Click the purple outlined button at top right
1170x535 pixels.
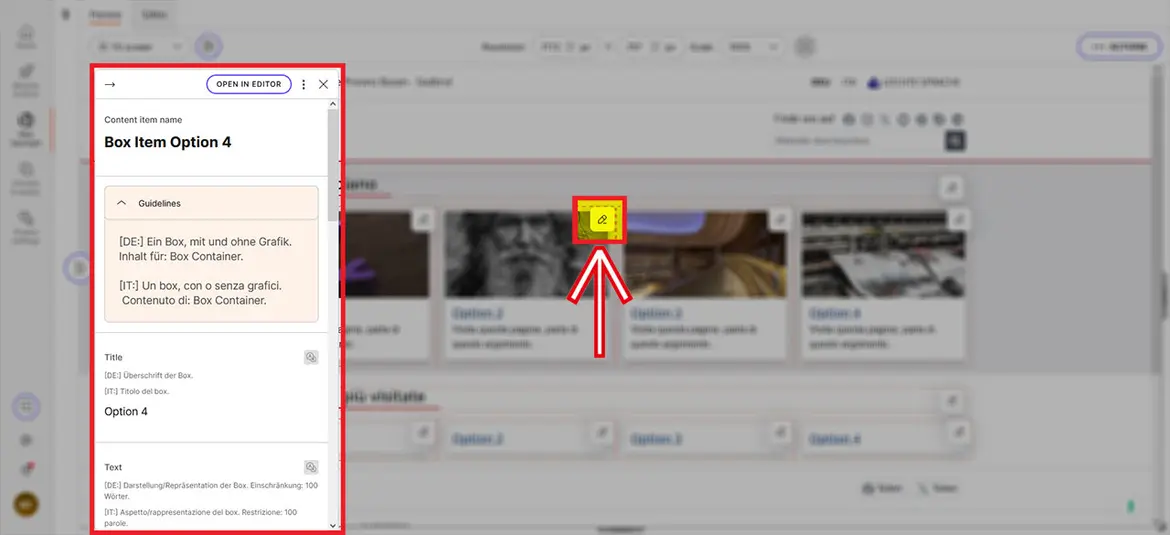tap(1117, 47)
